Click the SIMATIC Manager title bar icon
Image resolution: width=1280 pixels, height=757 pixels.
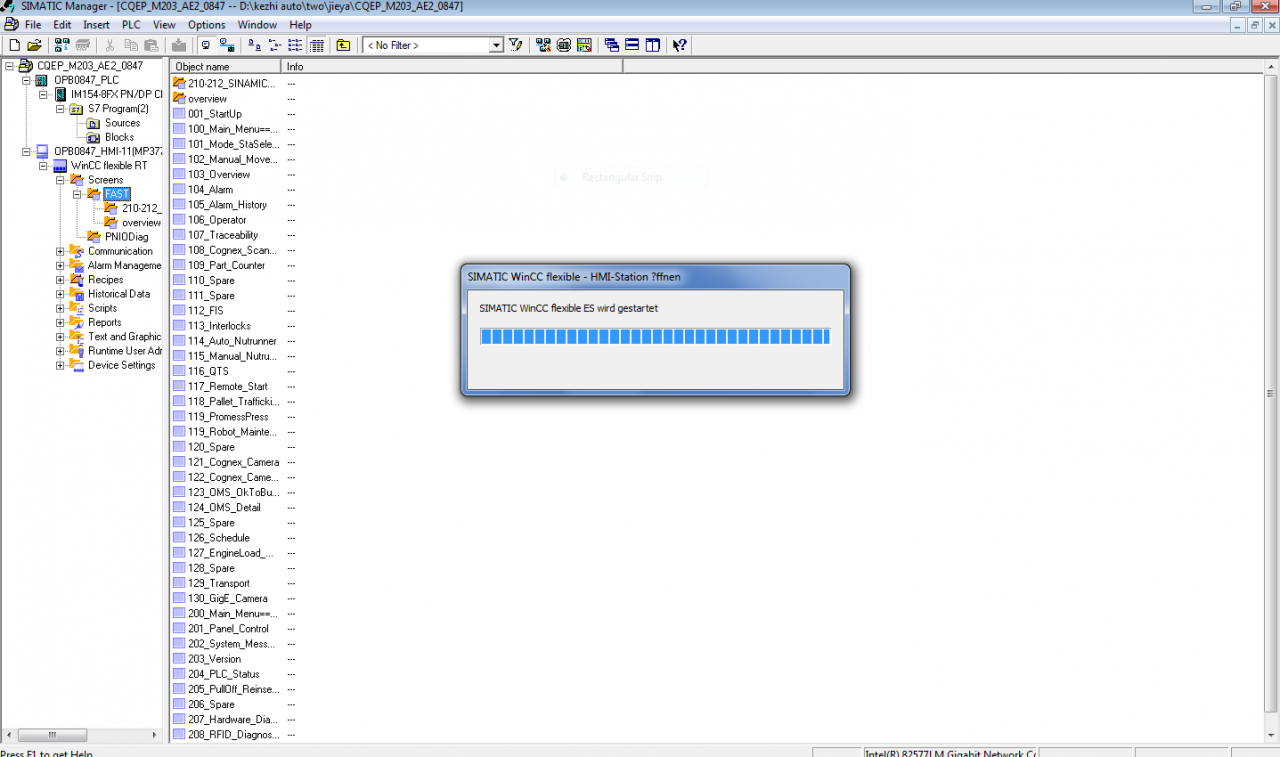[8, 7]
